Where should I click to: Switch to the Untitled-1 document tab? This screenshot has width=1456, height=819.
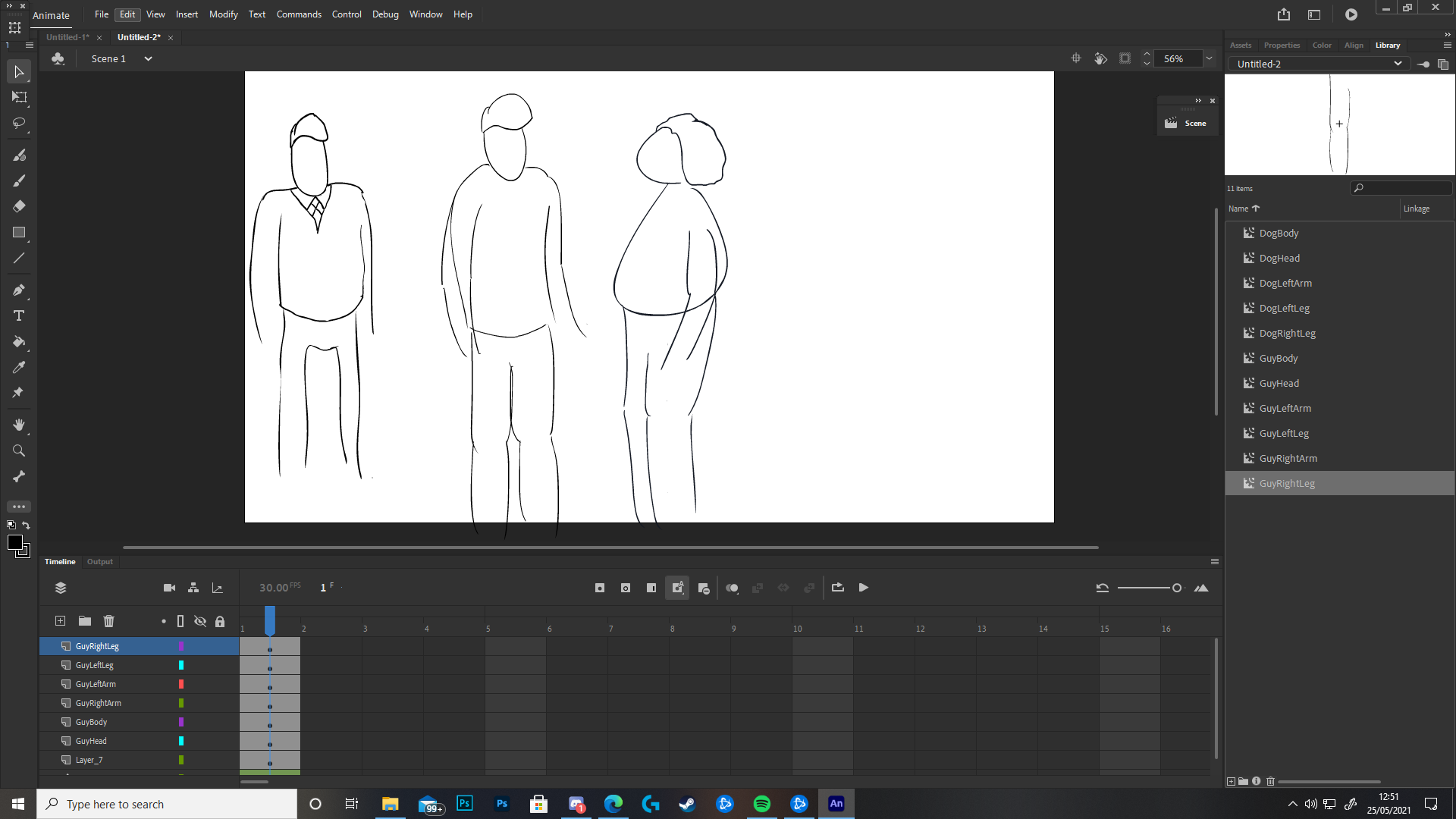[67, 37]
